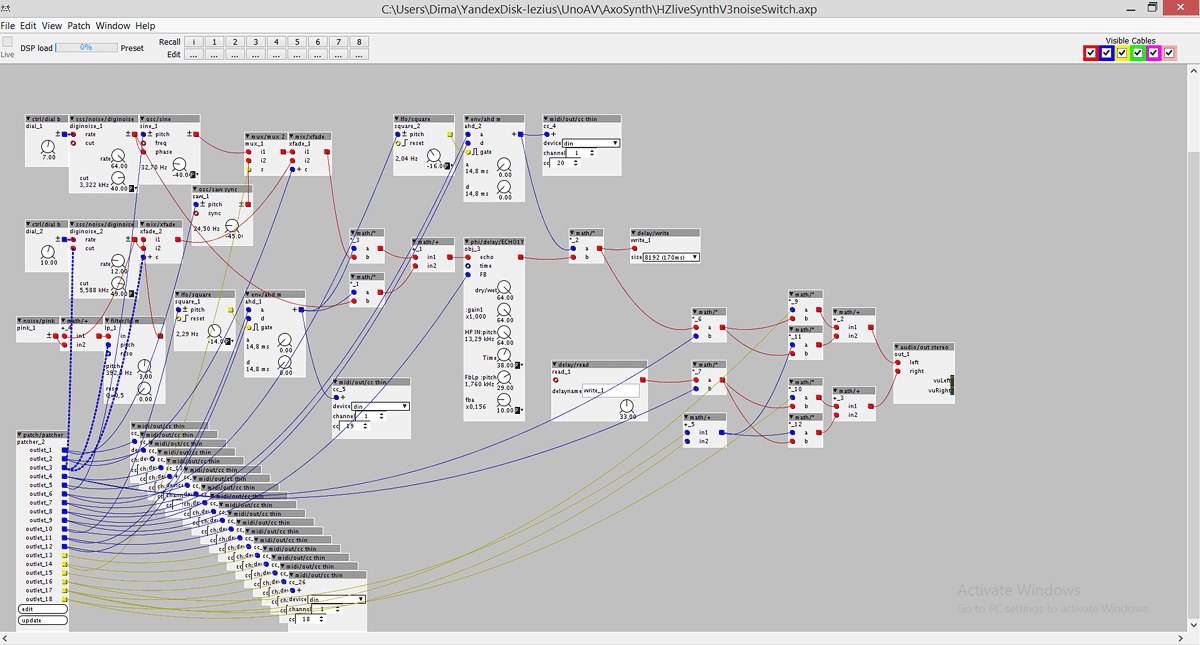Viewport: 1200px width, 645px height.
Task: Toggle pink visible cables checkbox
Action: [x=1170, y=52]
